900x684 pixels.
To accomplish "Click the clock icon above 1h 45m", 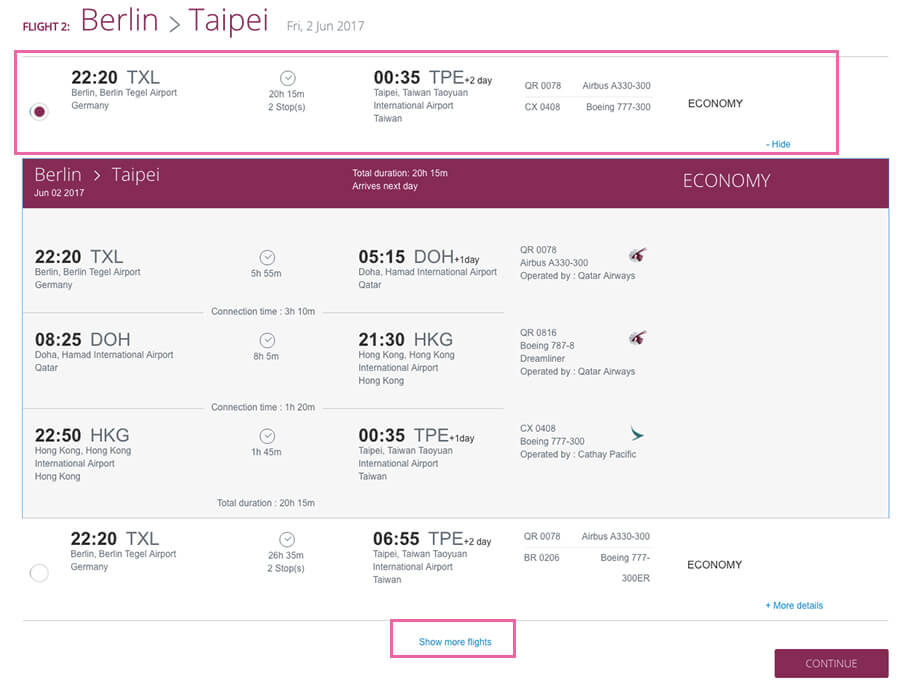I will 267,436.
